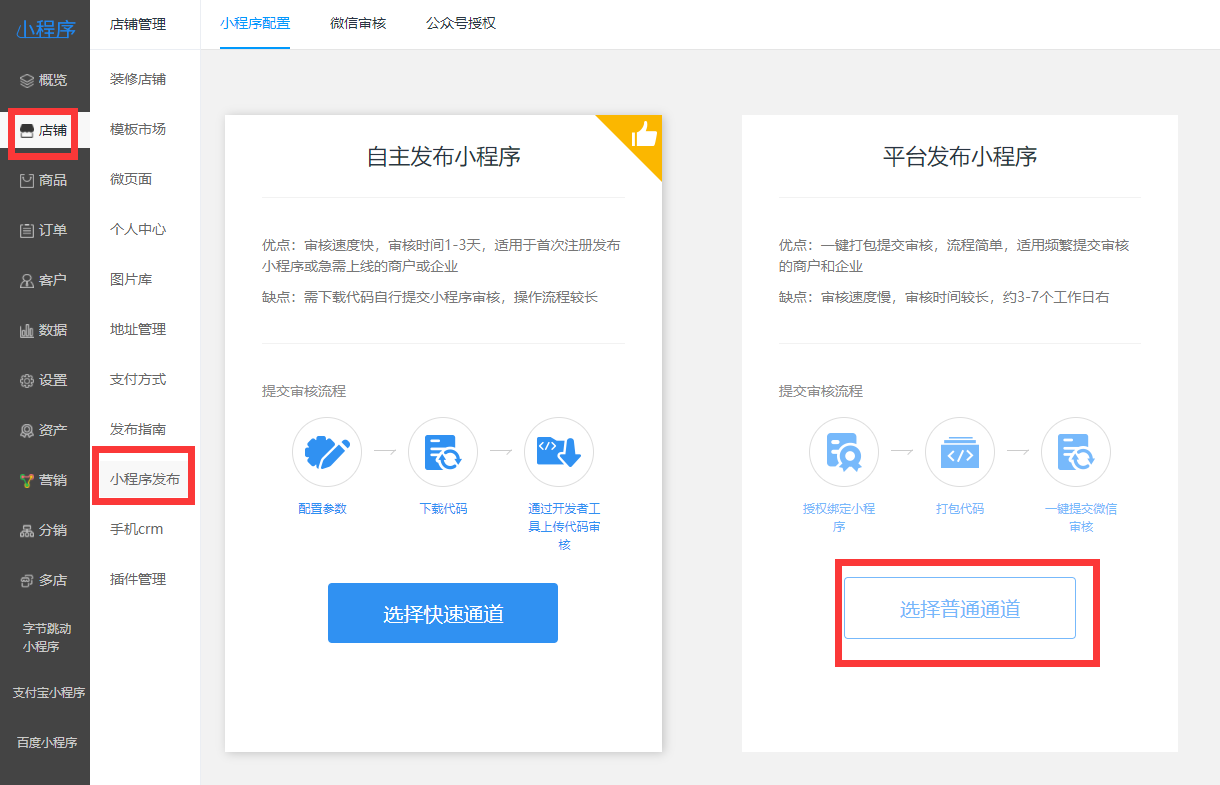The width and height of the screenshot is (1220, 785).
Task: Select the 下载代码 step icon
Action: coord(443,452)
